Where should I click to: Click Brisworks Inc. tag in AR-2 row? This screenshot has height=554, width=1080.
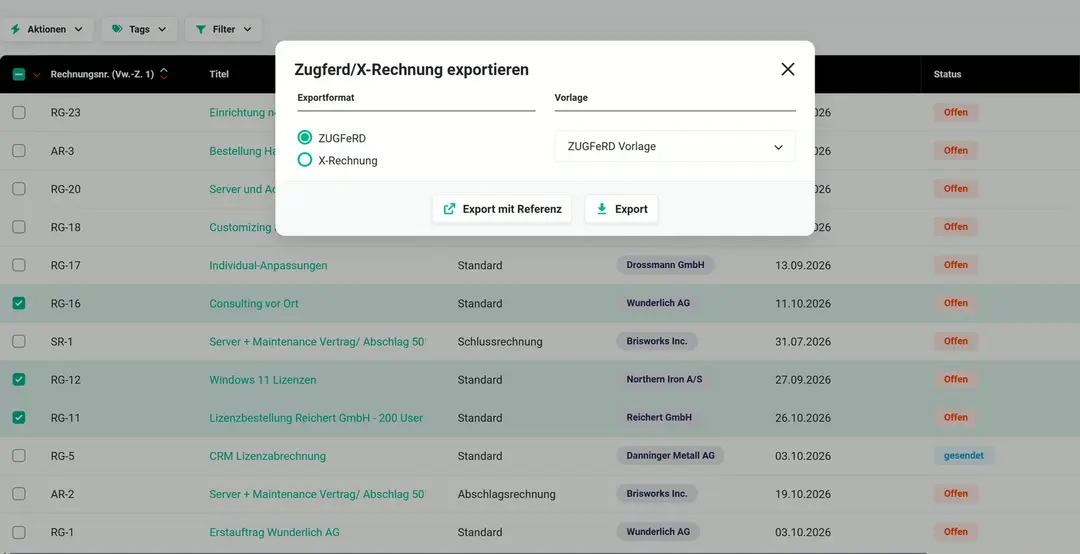click(656, 493)
